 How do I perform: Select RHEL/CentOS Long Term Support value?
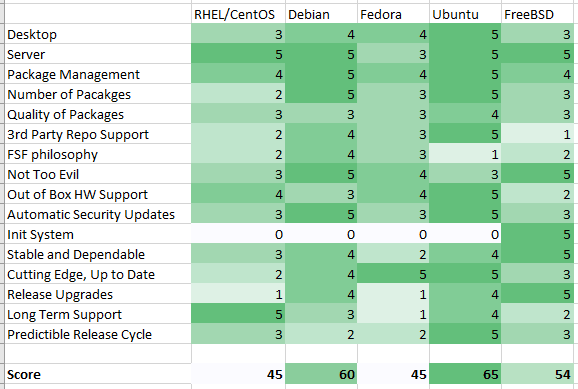coord(238,314)
